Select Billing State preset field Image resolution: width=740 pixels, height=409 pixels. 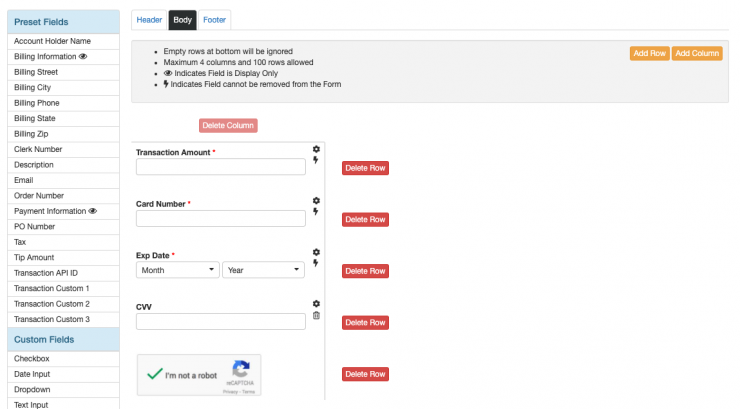point(63,118)
